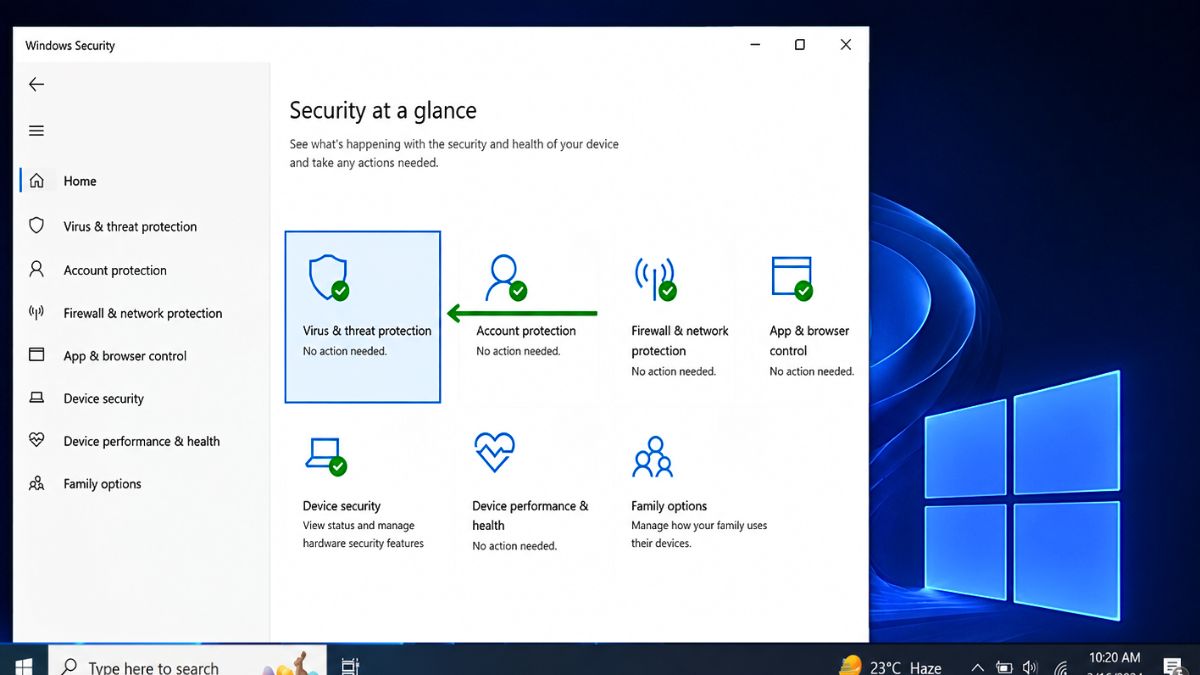This screenshot has height=675, width=1200.
Task: Click the laptop icon on Device security tile
Action: (x=326, y=455)
